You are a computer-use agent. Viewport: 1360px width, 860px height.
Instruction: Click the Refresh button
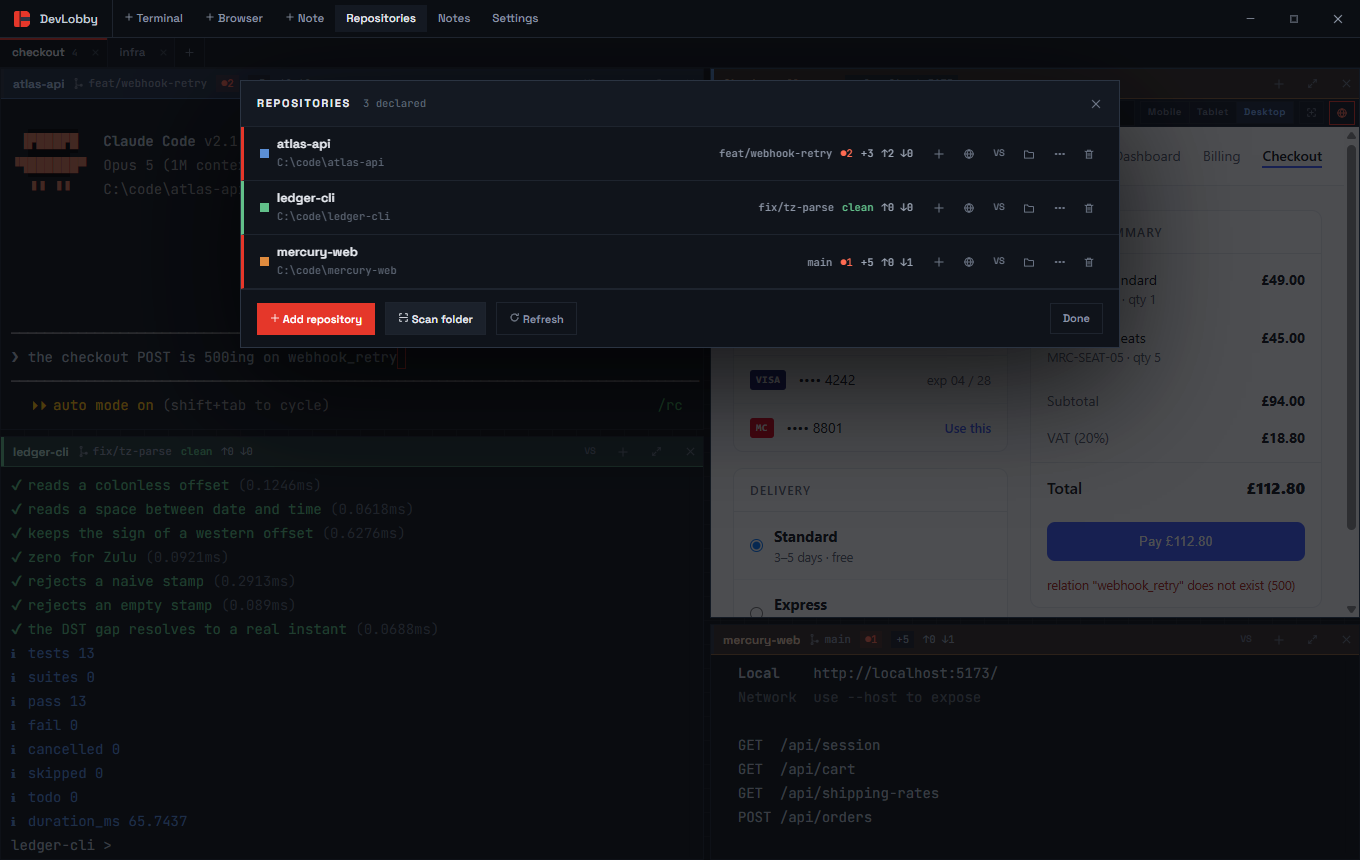(x=536, y=319)
